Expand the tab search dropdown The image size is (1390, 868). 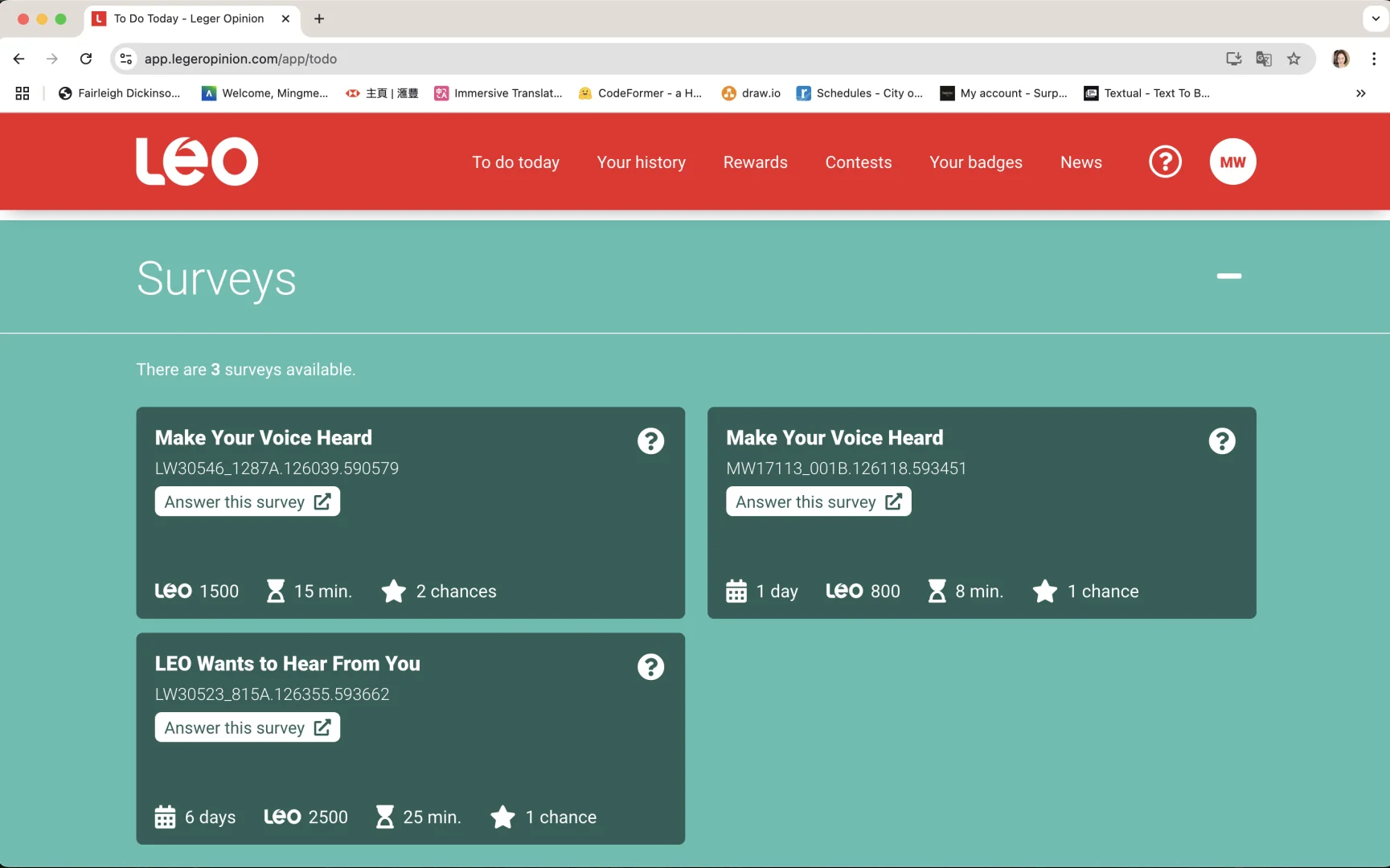(1376, 18)
